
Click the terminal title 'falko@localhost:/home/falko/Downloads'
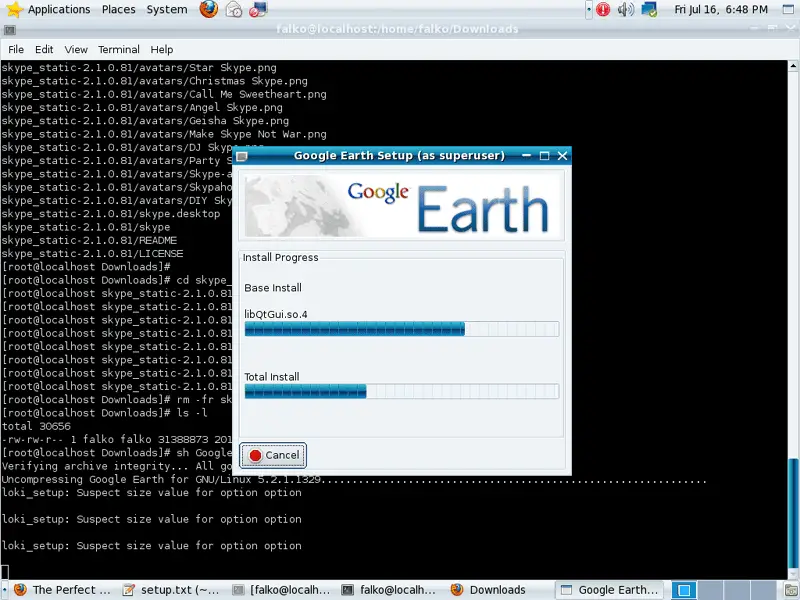397,29
